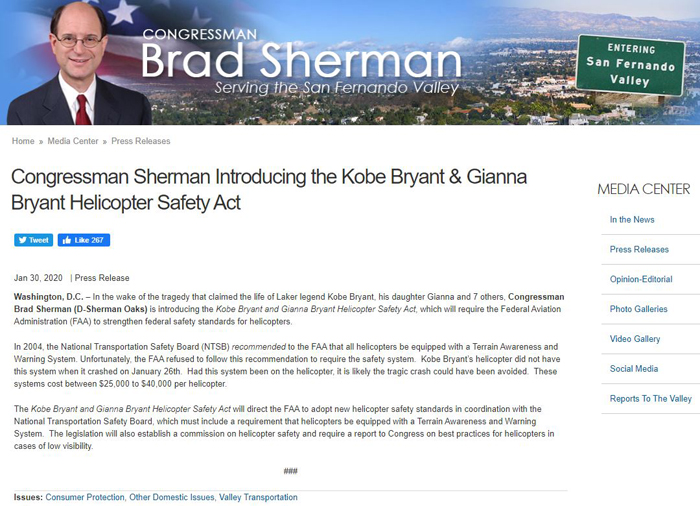
Task: Select Social Media in sidebar
Action: (x=634, y=369)
